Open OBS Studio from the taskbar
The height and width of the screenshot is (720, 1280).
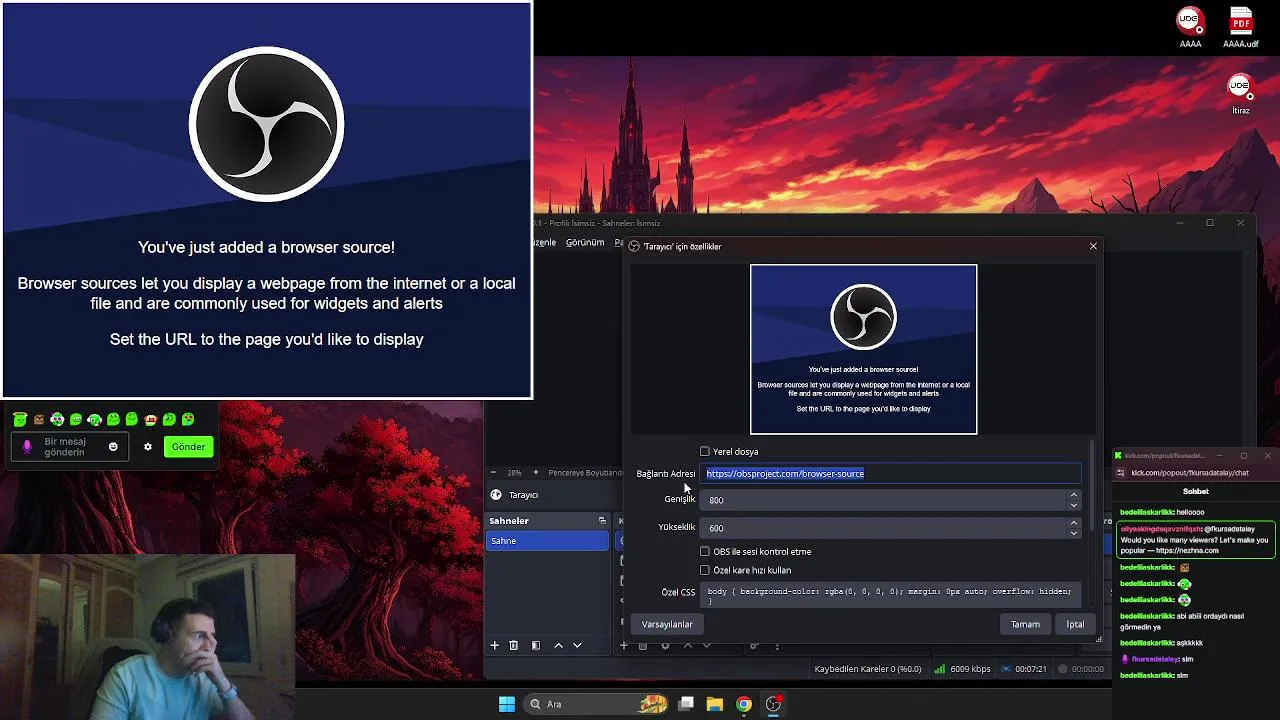pos(773,704)
